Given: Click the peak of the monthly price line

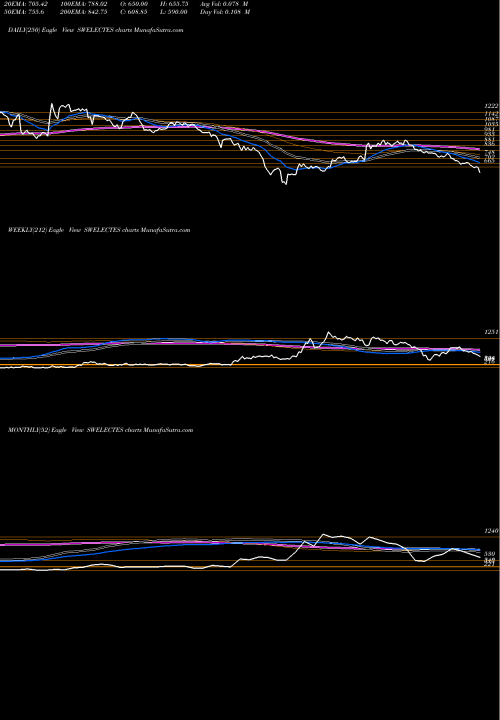Looking at the screenshot, I should click(x=323, y=534).
